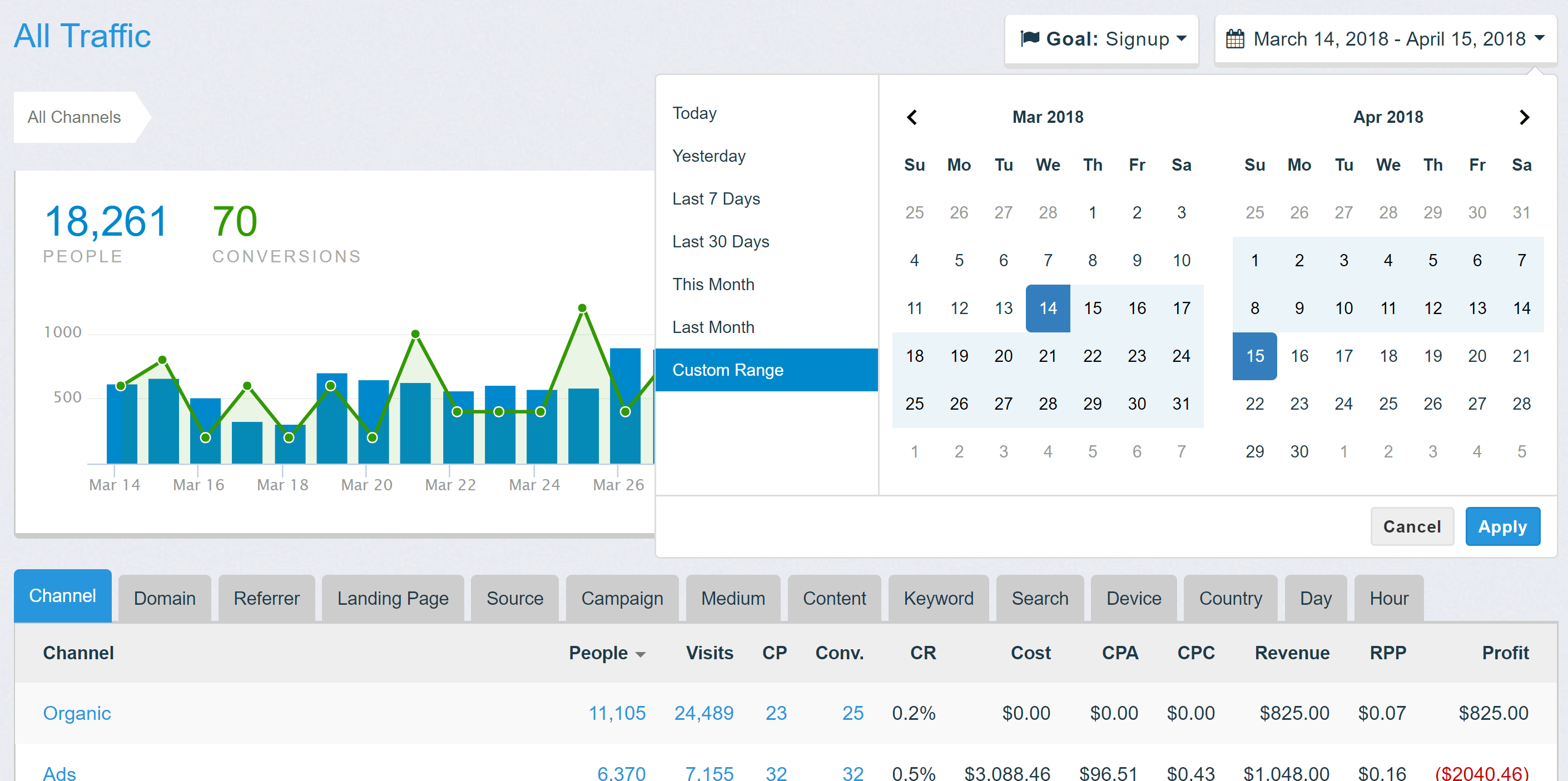Viewport: 1568px width, 781px height.
Task: Click the flag icon beside Goal
Action: coord(1029,39)
